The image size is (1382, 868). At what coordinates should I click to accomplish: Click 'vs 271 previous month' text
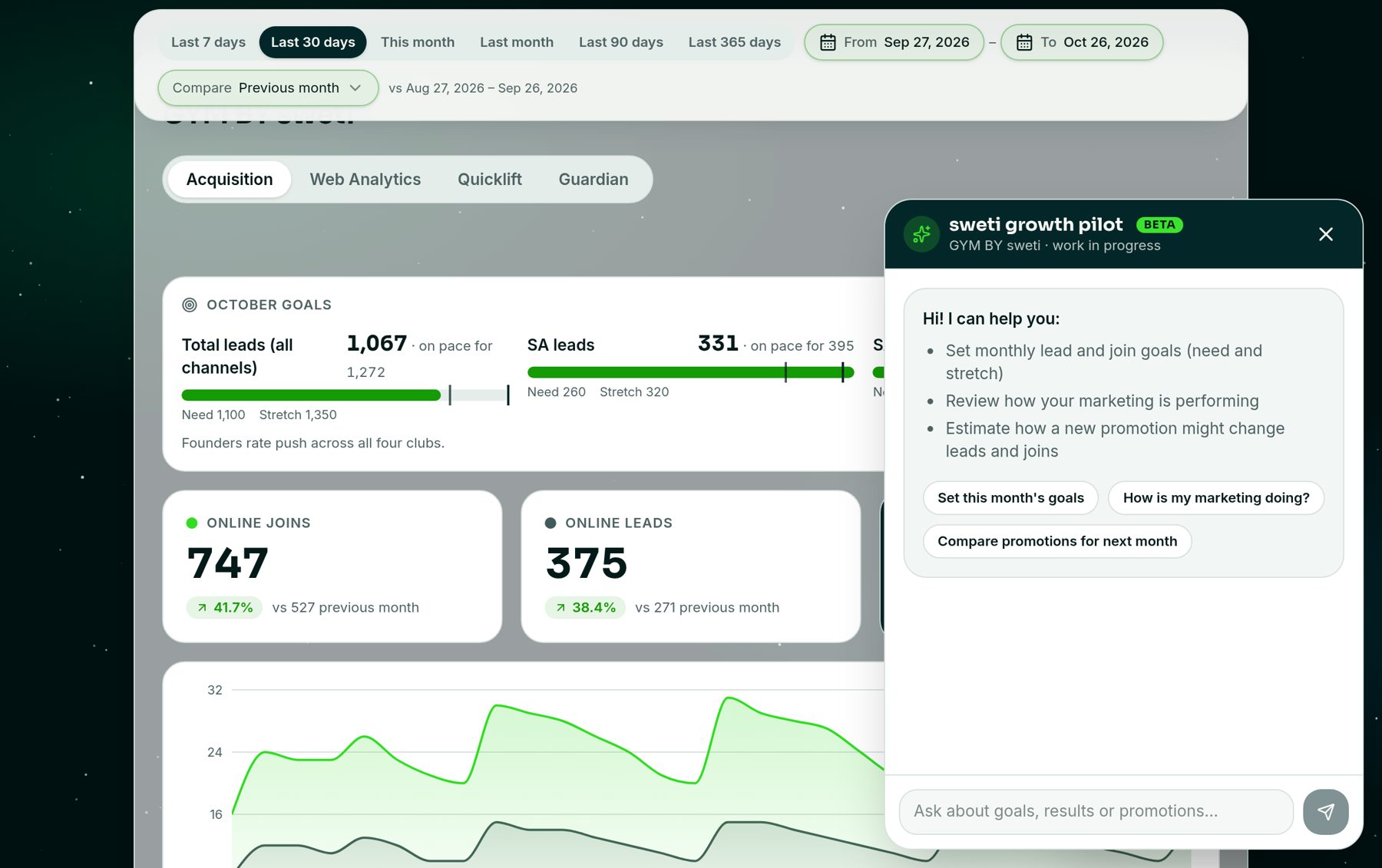707,608
